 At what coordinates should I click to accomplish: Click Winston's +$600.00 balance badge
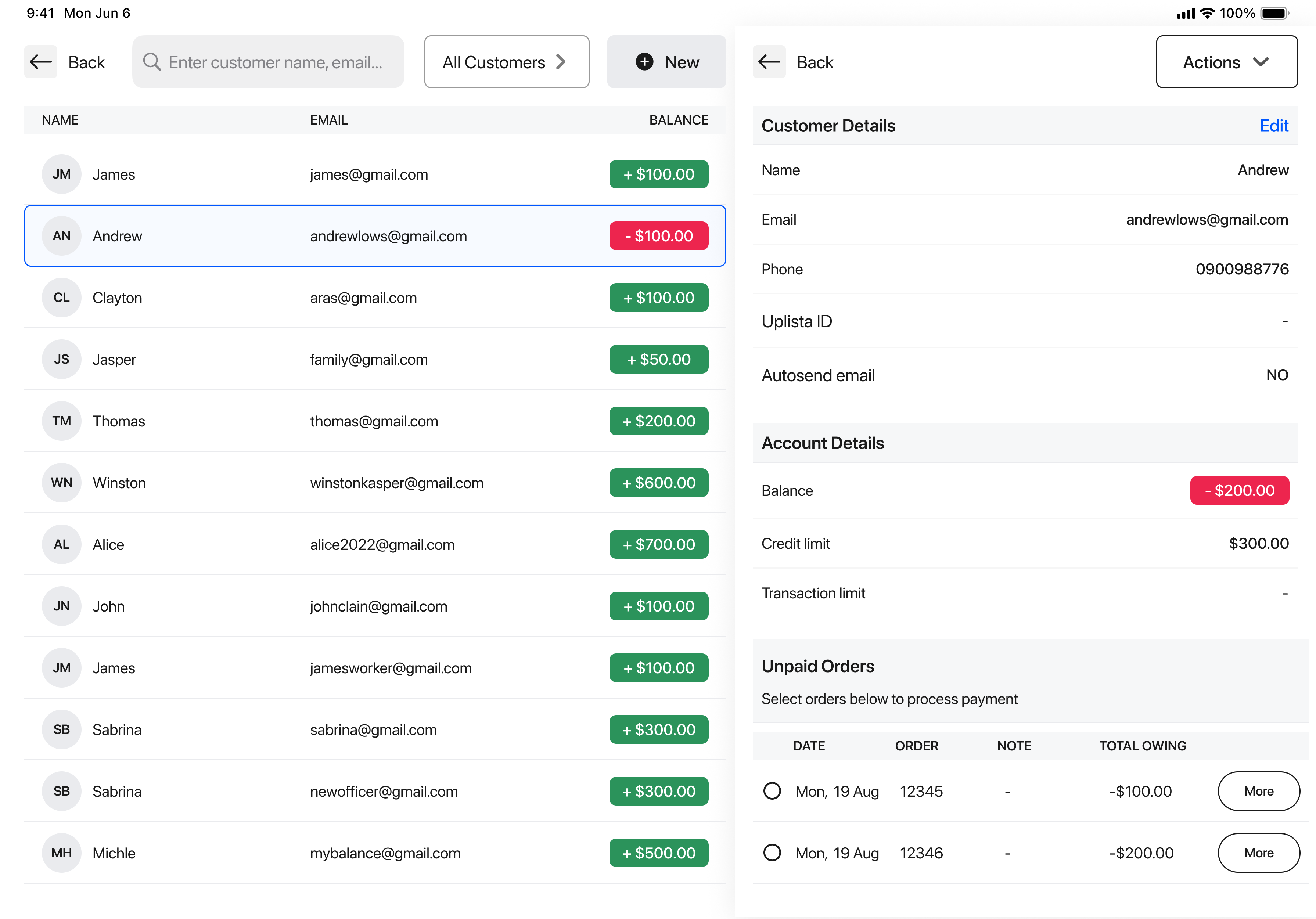point(659,483)
